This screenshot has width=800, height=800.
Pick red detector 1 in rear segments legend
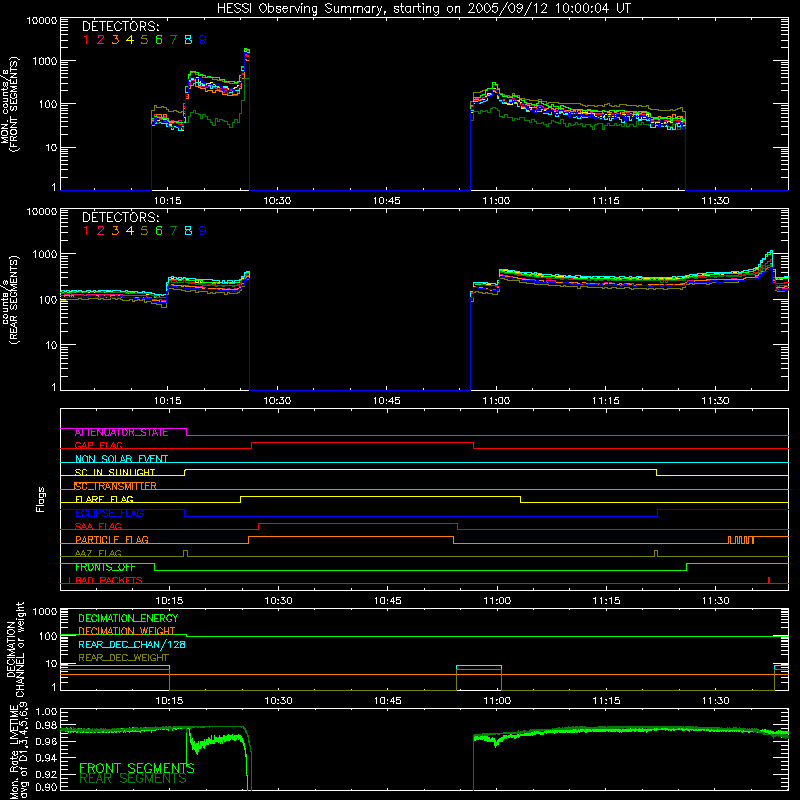86,231
